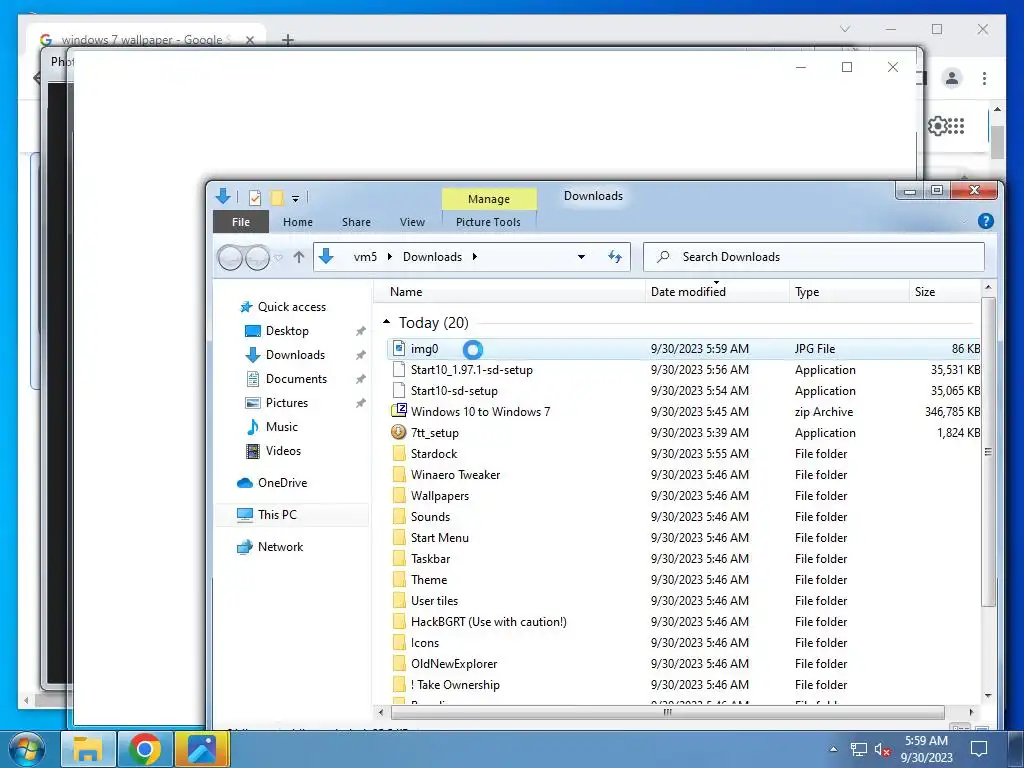Open the File ribbon tab
This screenshot has width=1024, height=768.
[x=240, y=222]
